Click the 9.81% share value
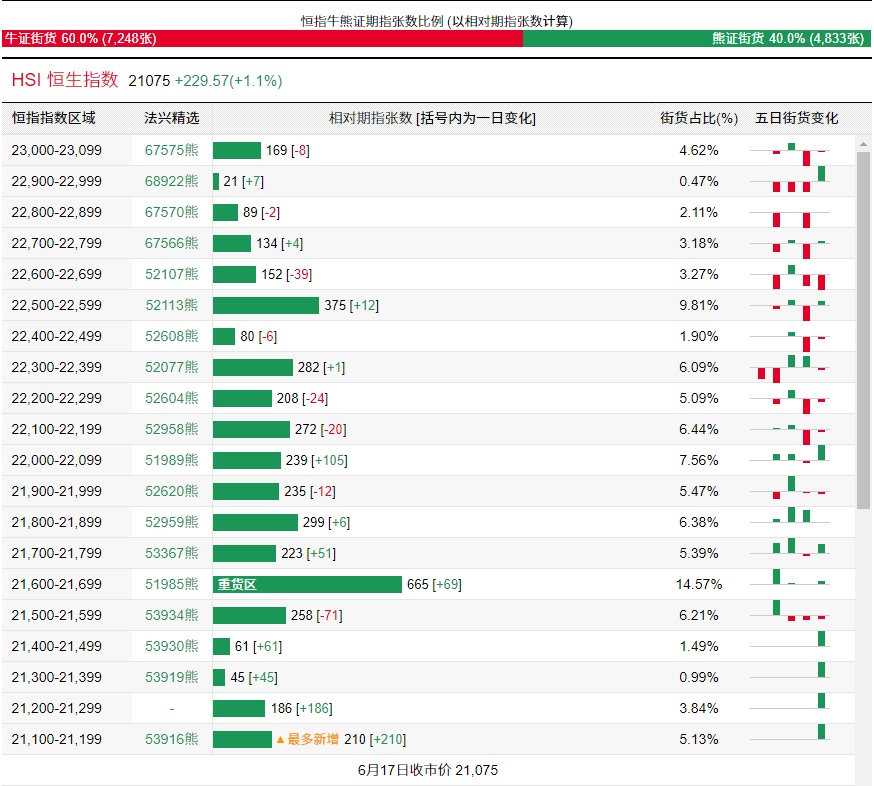The width and height of the screenshot is (874, 786). [x=699, y=305]
